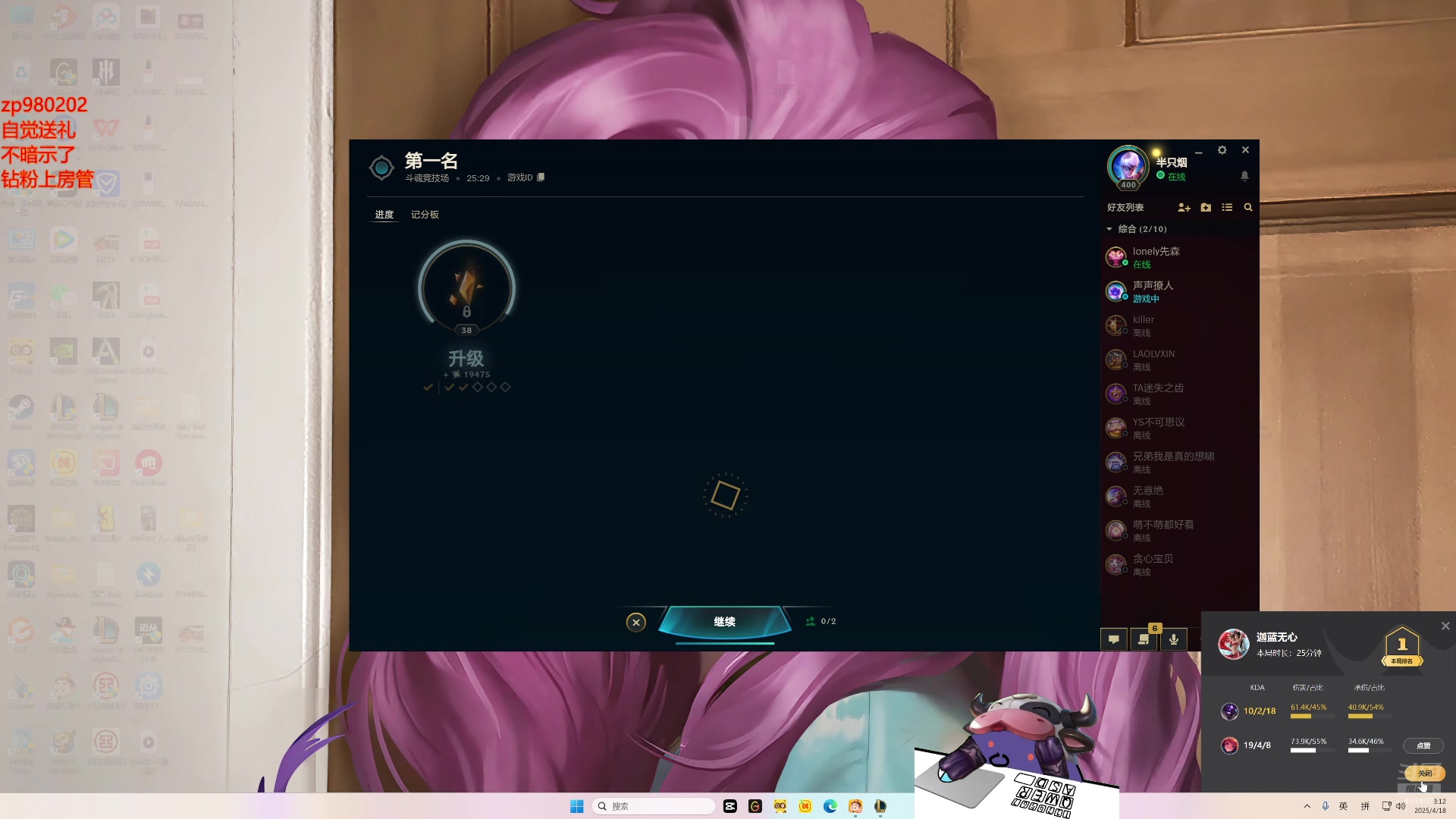The width and height of the screenshot is (1456, 819).
Task: Select offline friend TA迷失之齿
Action: (1179, 394)
